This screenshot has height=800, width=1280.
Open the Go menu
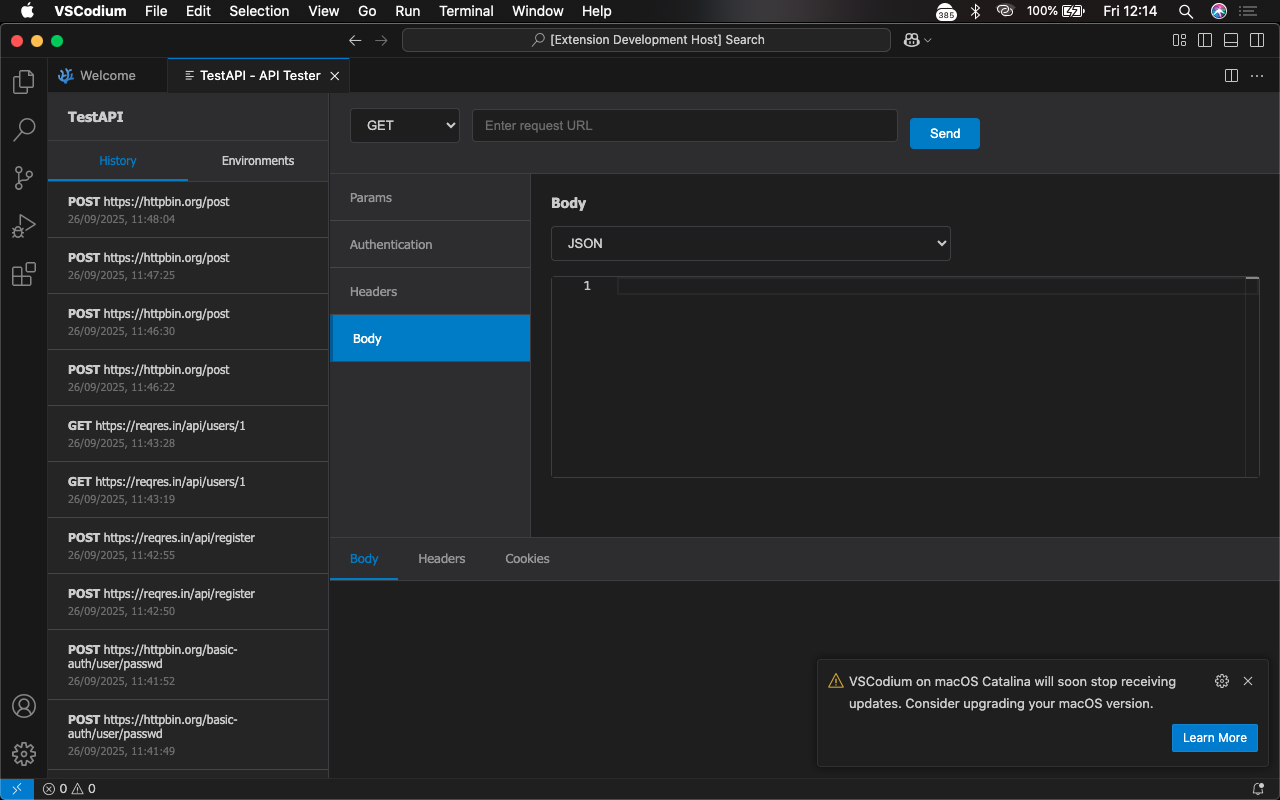coord(367,11)
